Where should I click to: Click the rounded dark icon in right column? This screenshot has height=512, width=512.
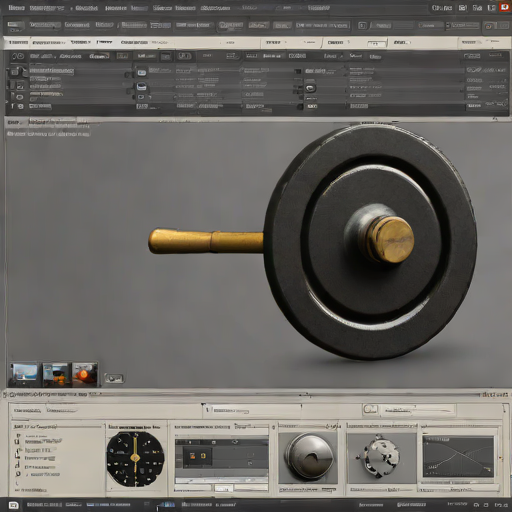tap(310, 88)
